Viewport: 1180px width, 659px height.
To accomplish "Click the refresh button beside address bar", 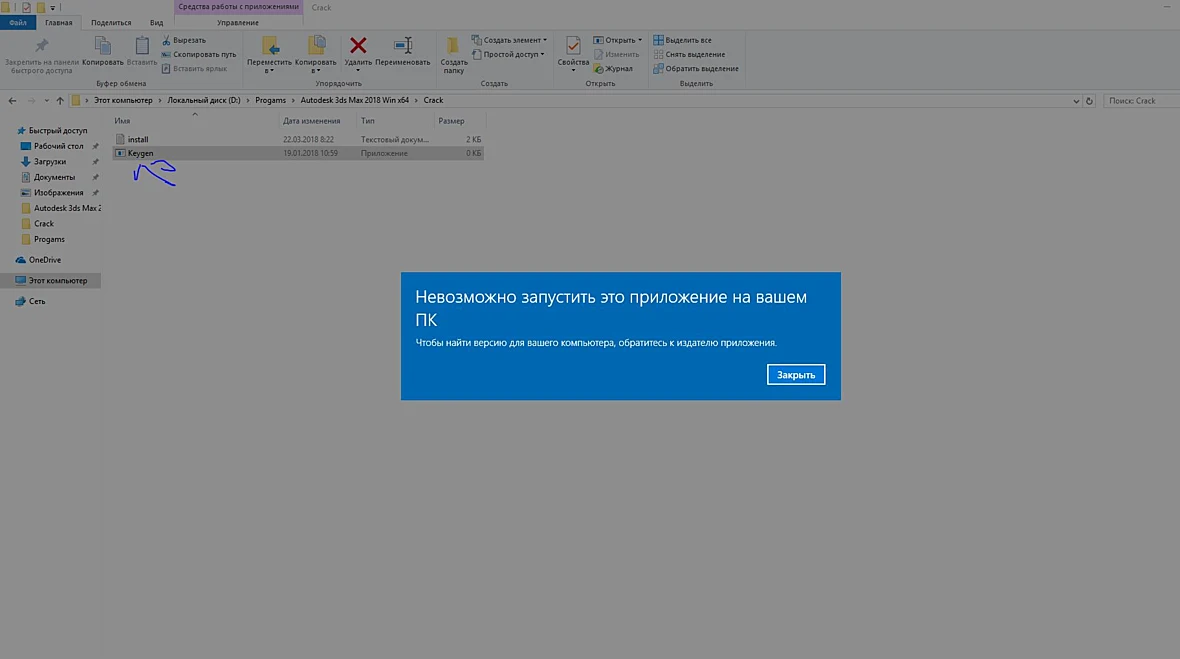I will coord(1089,101).
